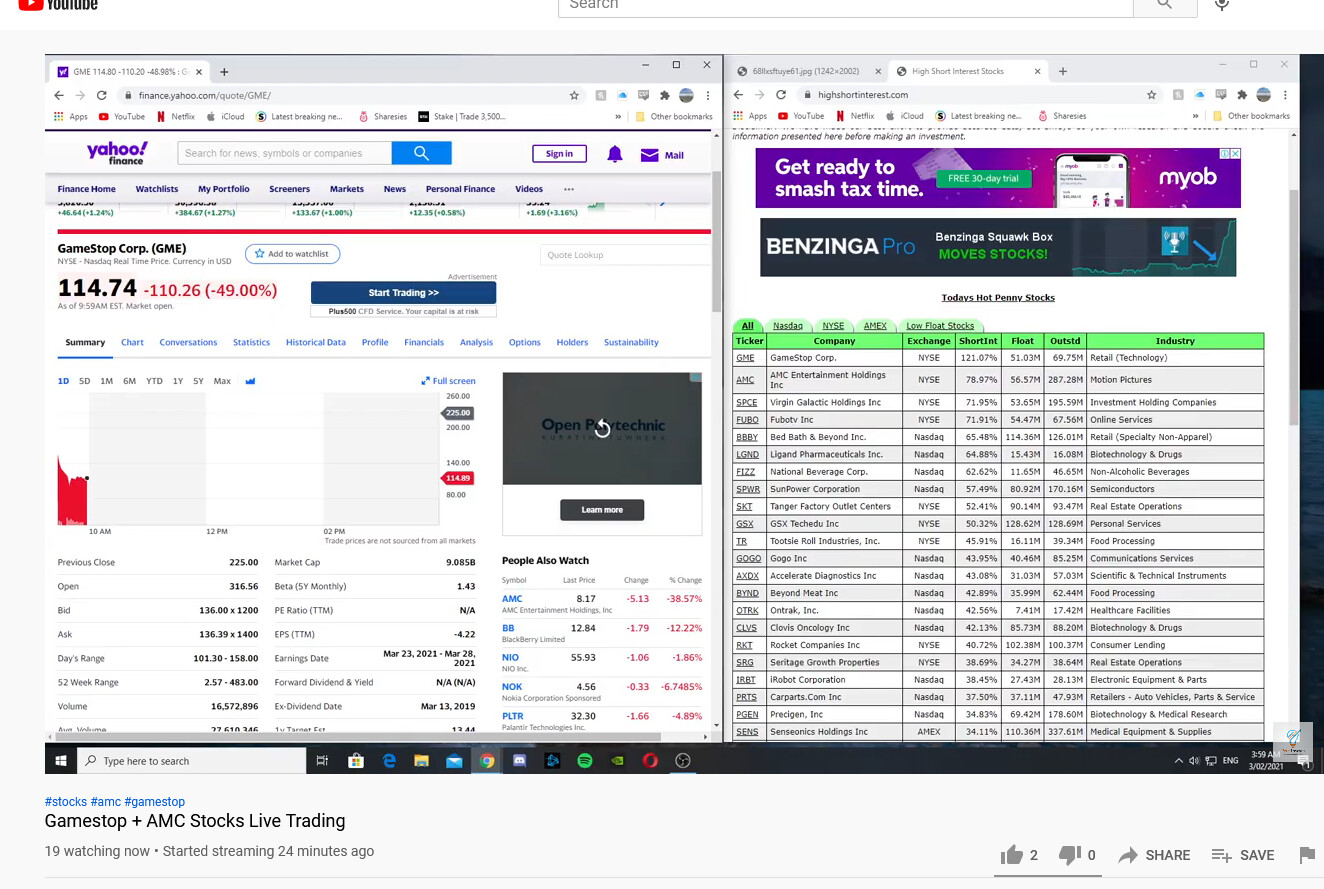Select the Nasdaq filter tab
1324x889 pixels.
click(x=788, y=326)
